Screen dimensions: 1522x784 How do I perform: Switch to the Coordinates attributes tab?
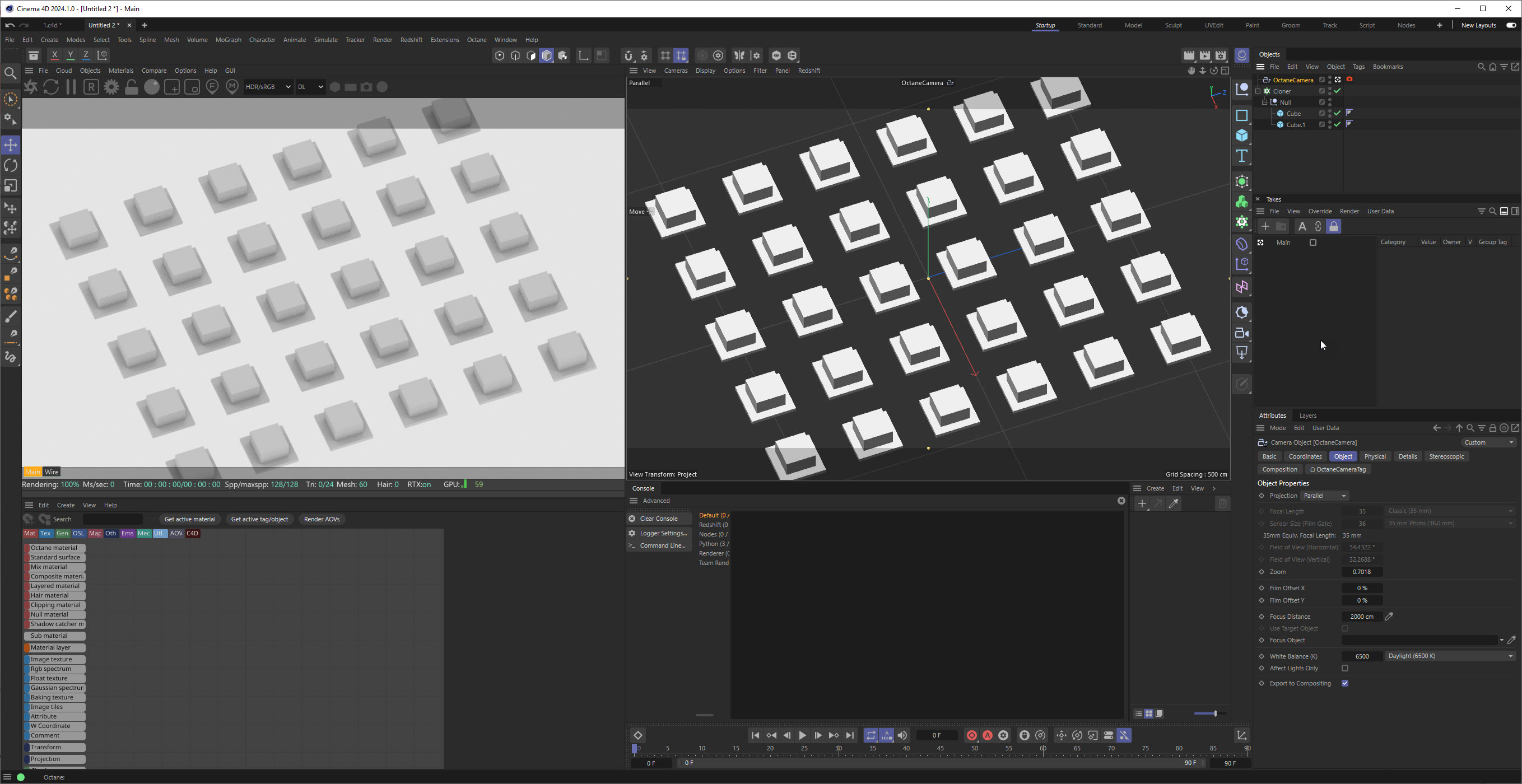[1305, 457]
